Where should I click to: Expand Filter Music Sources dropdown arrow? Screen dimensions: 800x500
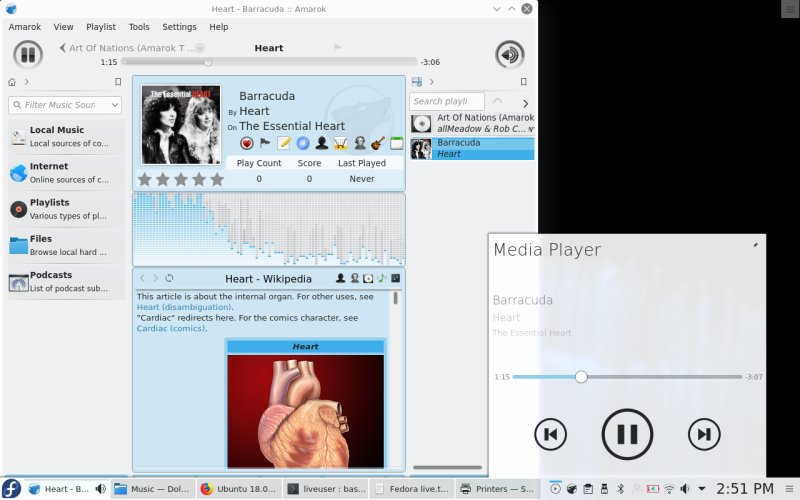point(115,105)
